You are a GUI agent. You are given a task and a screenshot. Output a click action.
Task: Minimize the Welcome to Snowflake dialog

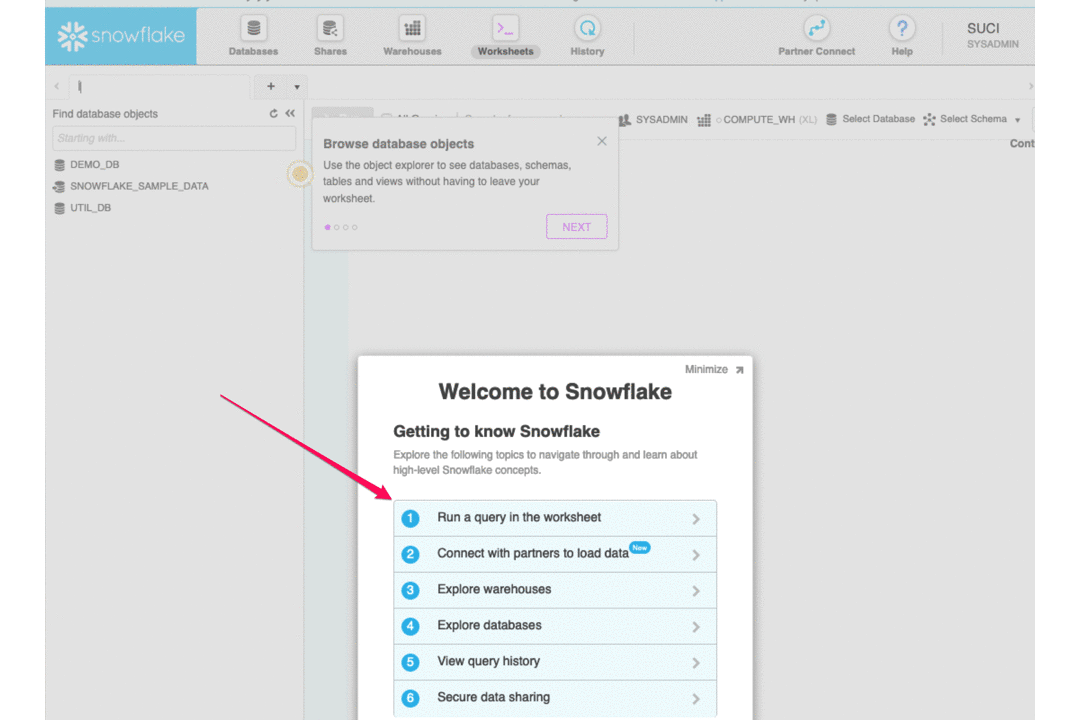714,369
